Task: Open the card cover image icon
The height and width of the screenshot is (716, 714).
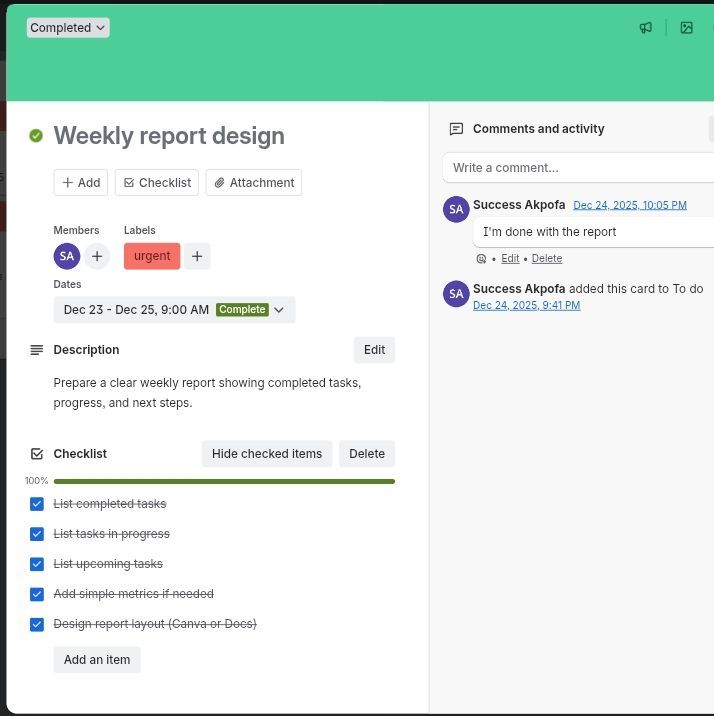Action: 686,28
